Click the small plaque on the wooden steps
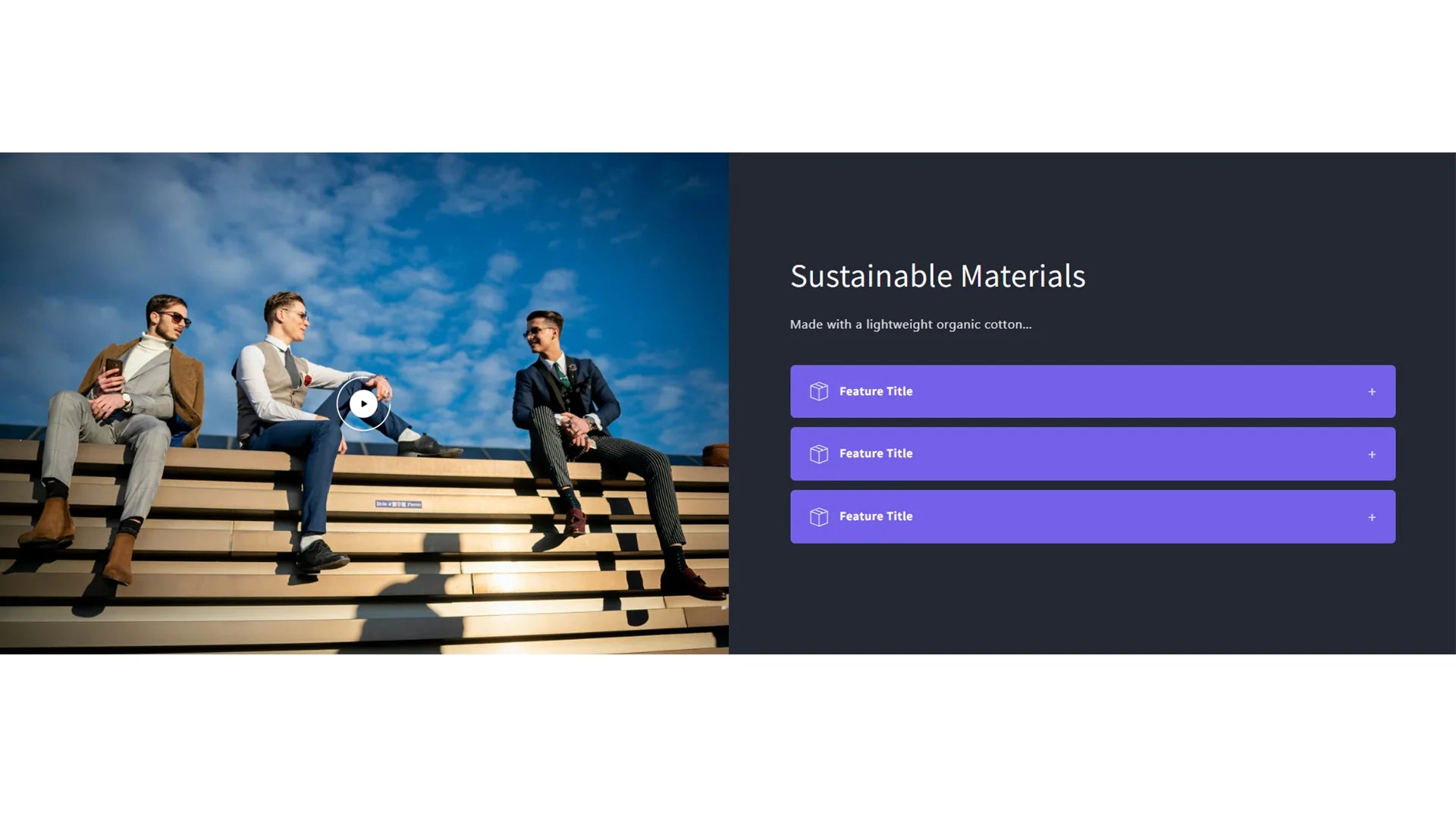 398,504
